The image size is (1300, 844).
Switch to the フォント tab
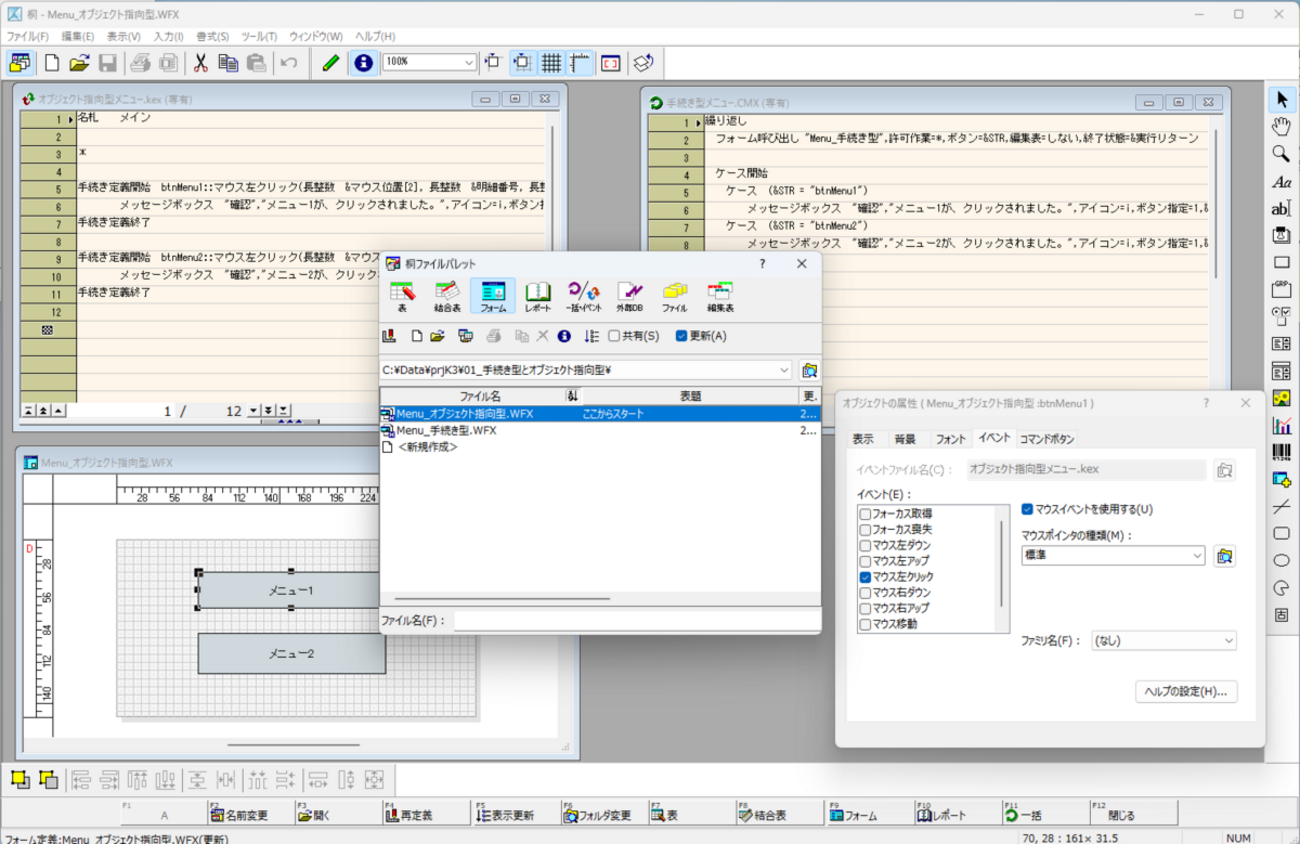pos(950,439)
